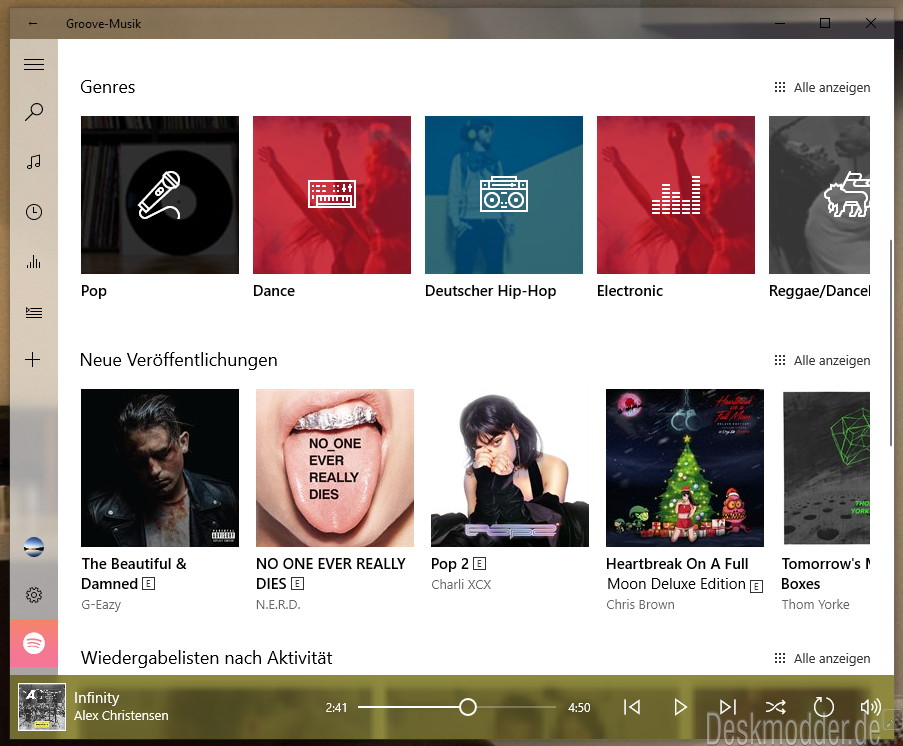Show all Wiedergabelisten nach Aktivität
903x746 pixels.
(x=822, y=658)
